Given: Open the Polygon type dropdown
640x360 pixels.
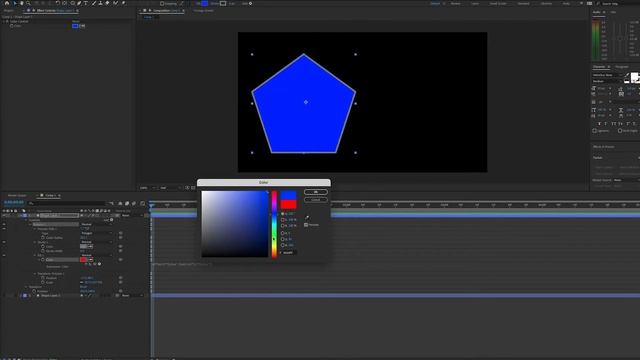Looking at the screenshot, I should pyautogui.click(x=96, y=233).
